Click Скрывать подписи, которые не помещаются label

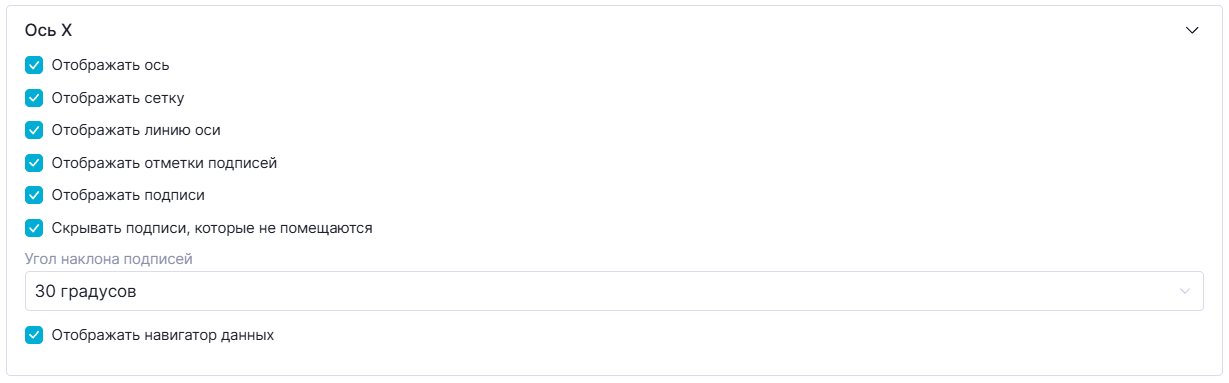[212, 228]
